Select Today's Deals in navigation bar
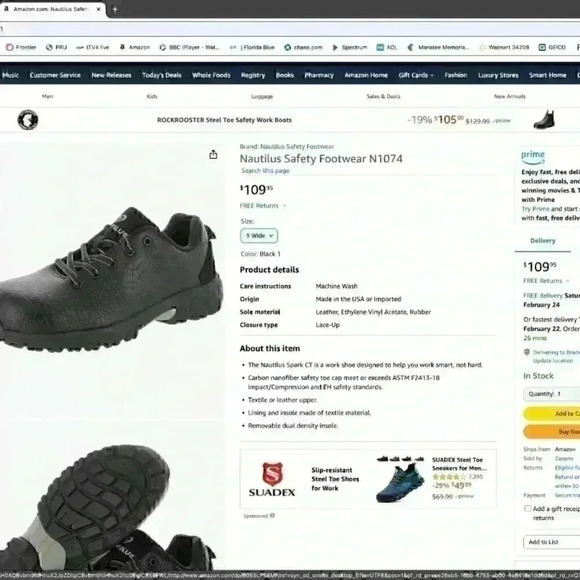Screen dimensions: 580x580 click(x=162, y=75)
